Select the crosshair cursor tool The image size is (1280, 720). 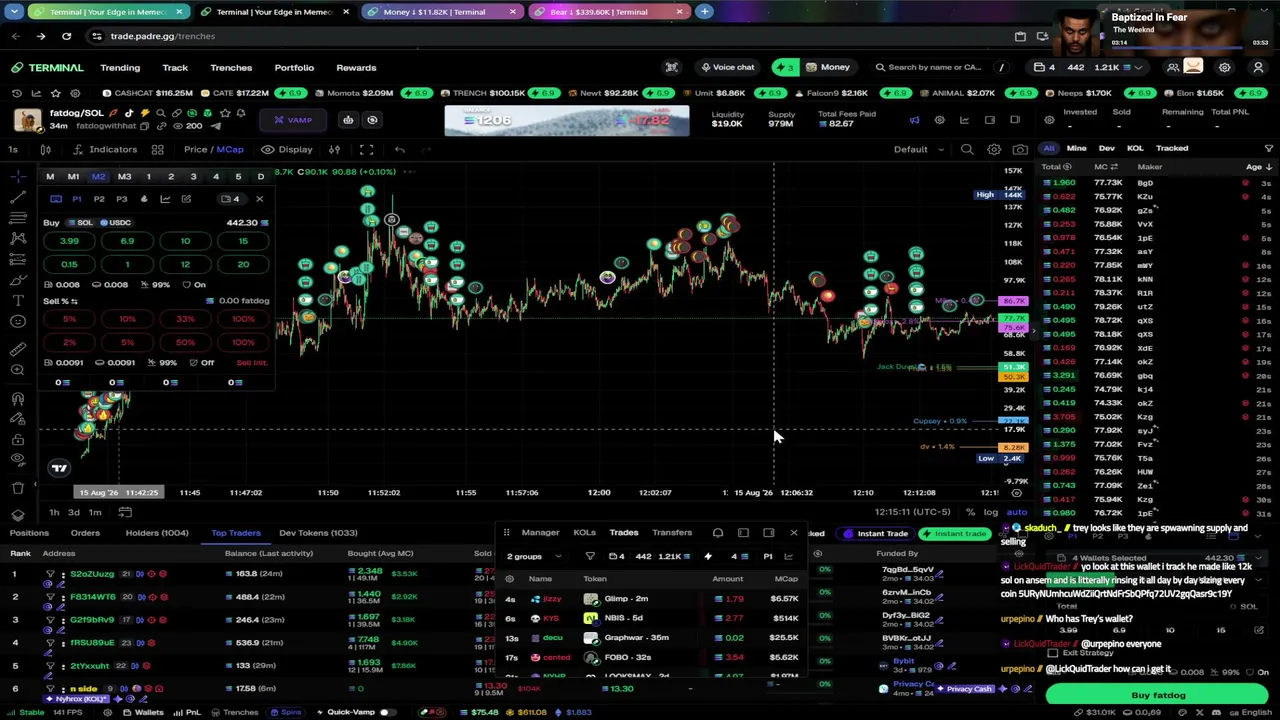(18, 176)
